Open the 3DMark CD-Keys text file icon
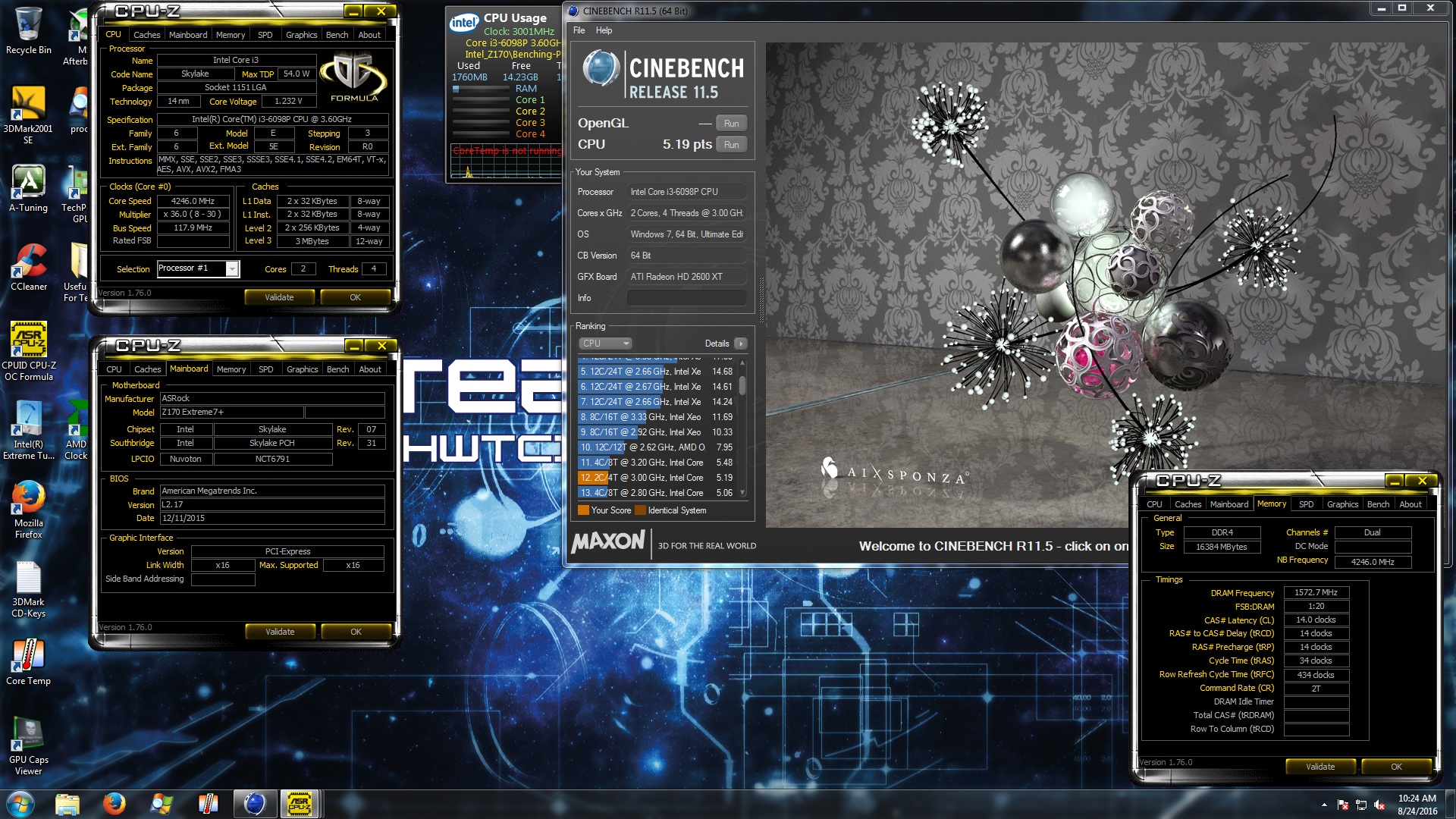The height and width of the screenshot is (819, 1456). [28, 589]
